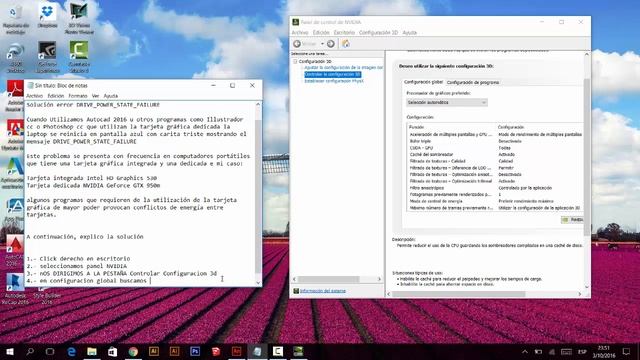Click the NVIDIA back arrow button
The height and width of the screenshot is (360, 640).
(298, 44)
